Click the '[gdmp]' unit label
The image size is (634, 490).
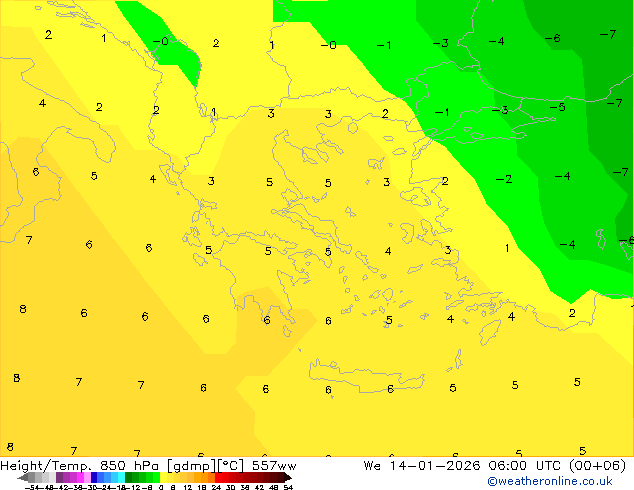[x=191, y=466]
